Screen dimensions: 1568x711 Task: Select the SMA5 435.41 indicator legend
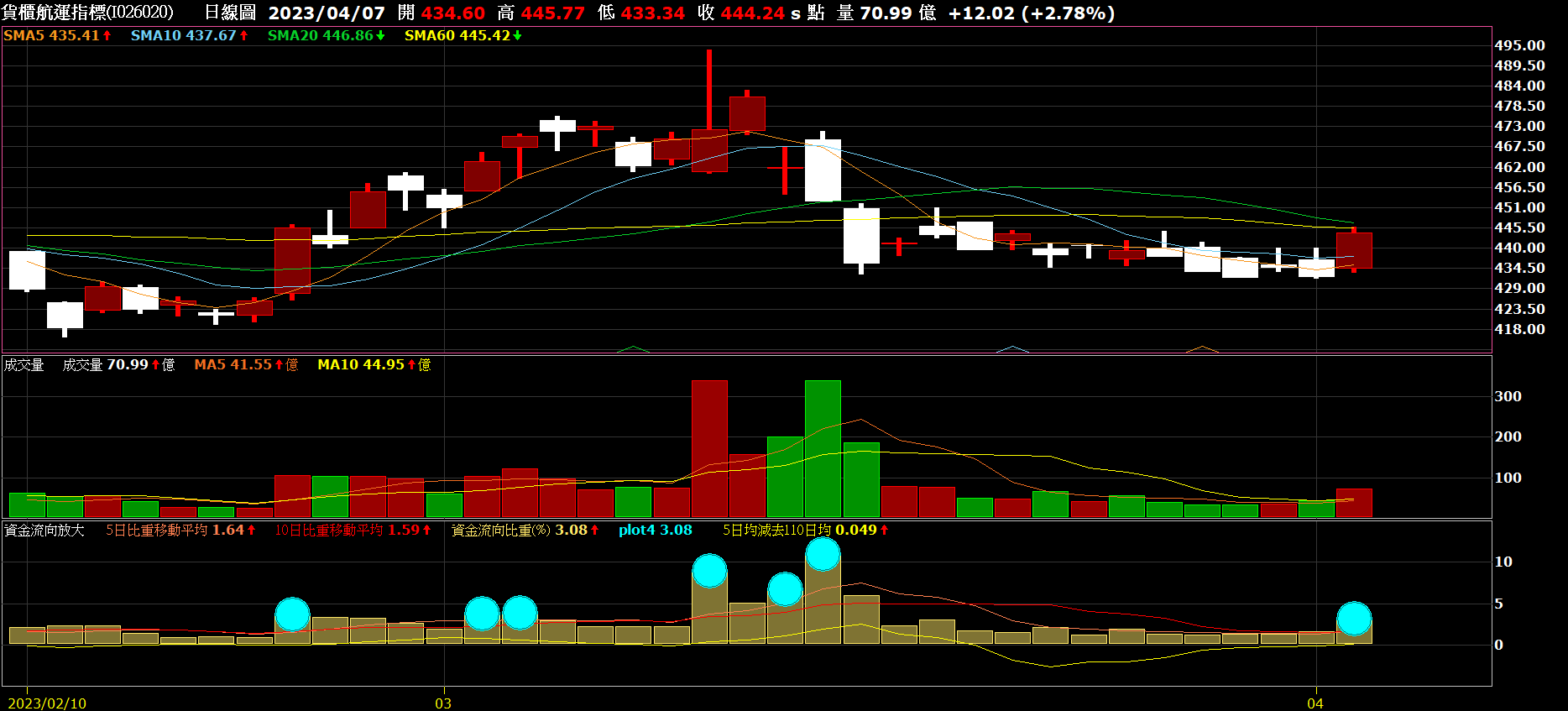pyautogui.click(x=57, y=35)
